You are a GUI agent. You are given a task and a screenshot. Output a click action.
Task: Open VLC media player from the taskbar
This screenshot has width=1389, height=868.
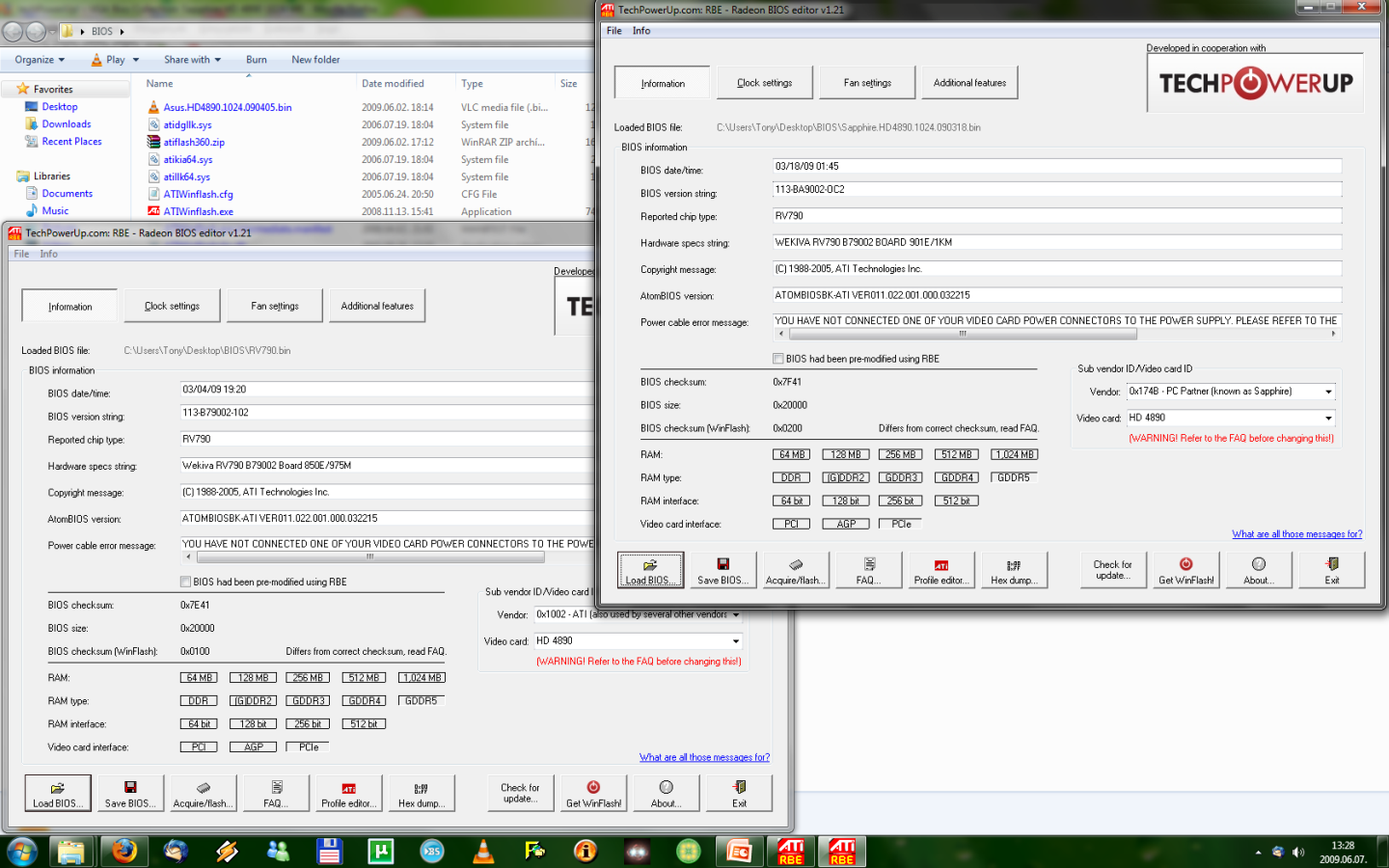tap(483, 852)
